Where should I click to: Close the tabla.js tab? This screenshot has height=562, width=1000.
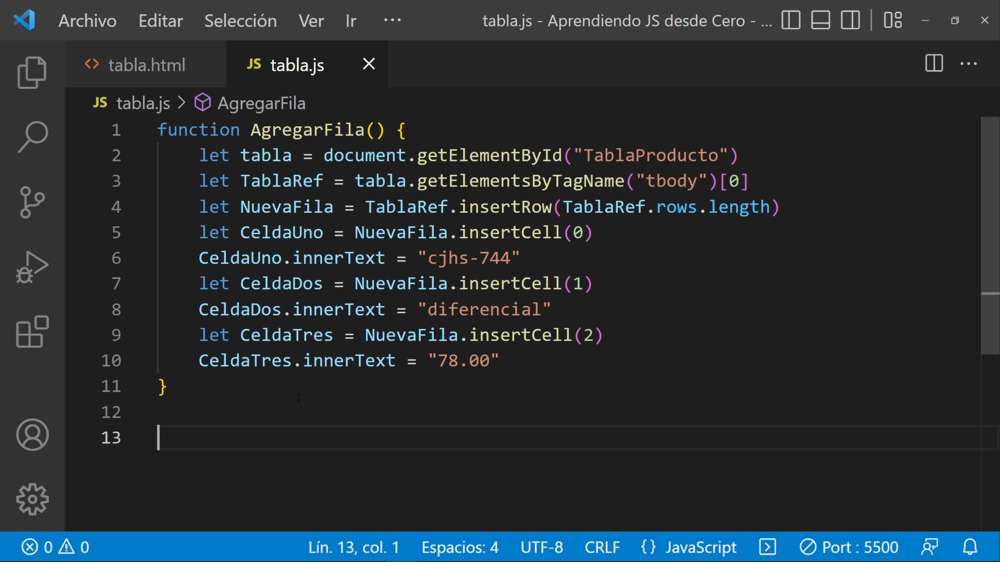(369, 64)
